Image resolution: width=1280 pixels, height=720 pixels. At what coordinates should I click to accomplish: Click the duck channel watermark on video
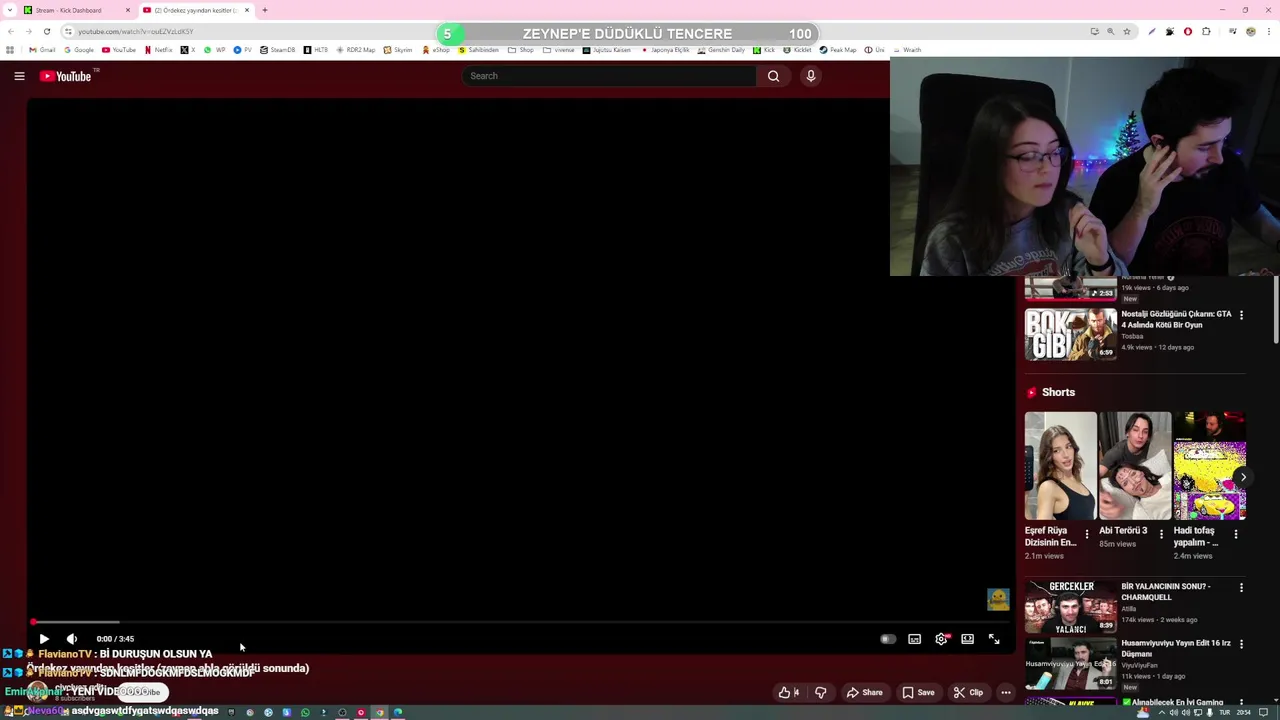(x=998, y=599)
